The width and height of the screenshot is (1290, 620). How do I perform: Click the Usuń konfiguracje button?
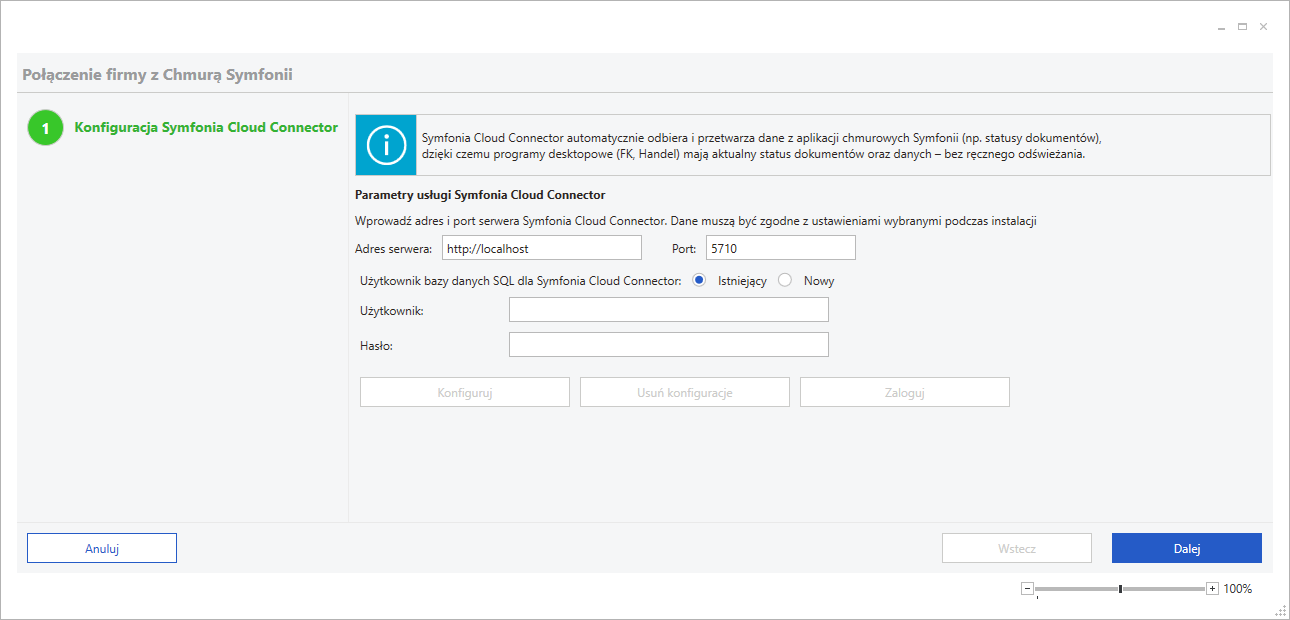coord(685,392)
